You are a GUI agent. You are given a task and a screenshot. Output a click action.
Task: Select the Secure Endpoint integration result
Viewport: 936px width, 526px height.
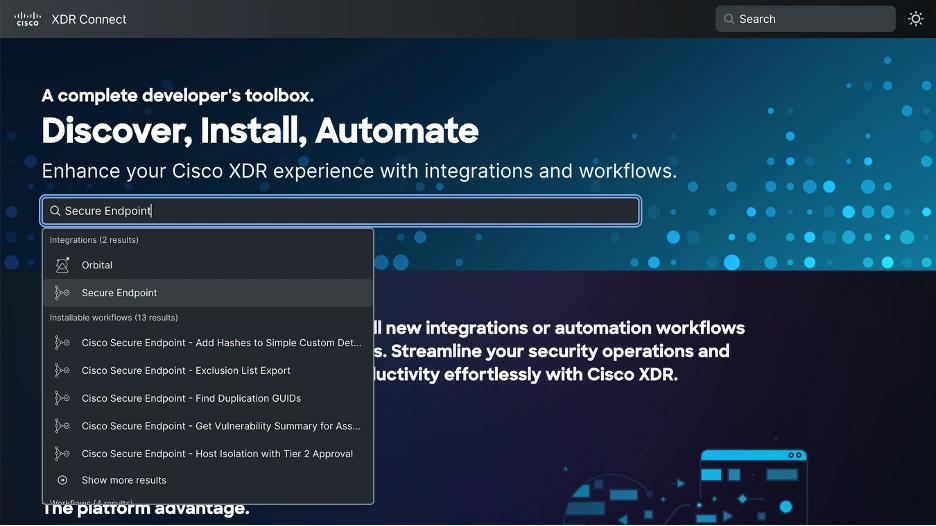tap(208, 293)
